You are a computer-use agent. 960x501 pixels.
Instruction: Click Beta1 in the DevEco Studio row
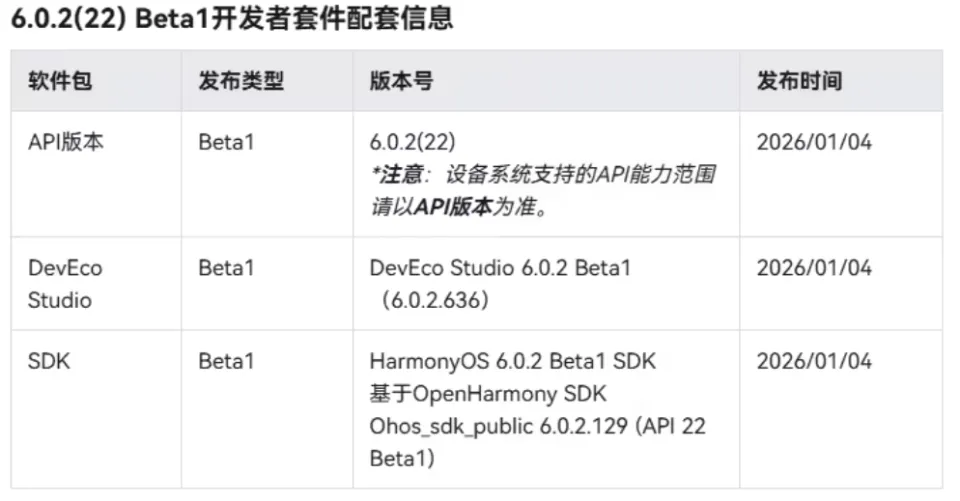pos(226,268)
